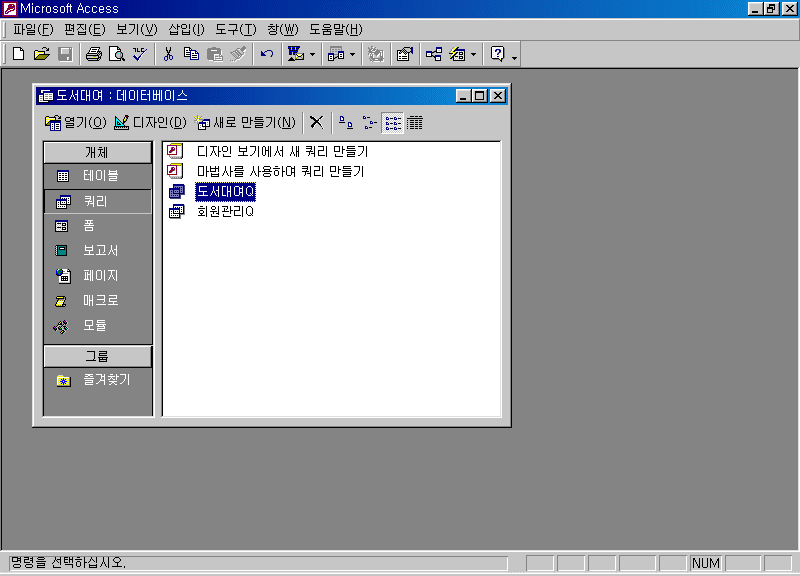Click the Undo arrow icon
The width and height of the screenshot is (800, 576).
267,54
